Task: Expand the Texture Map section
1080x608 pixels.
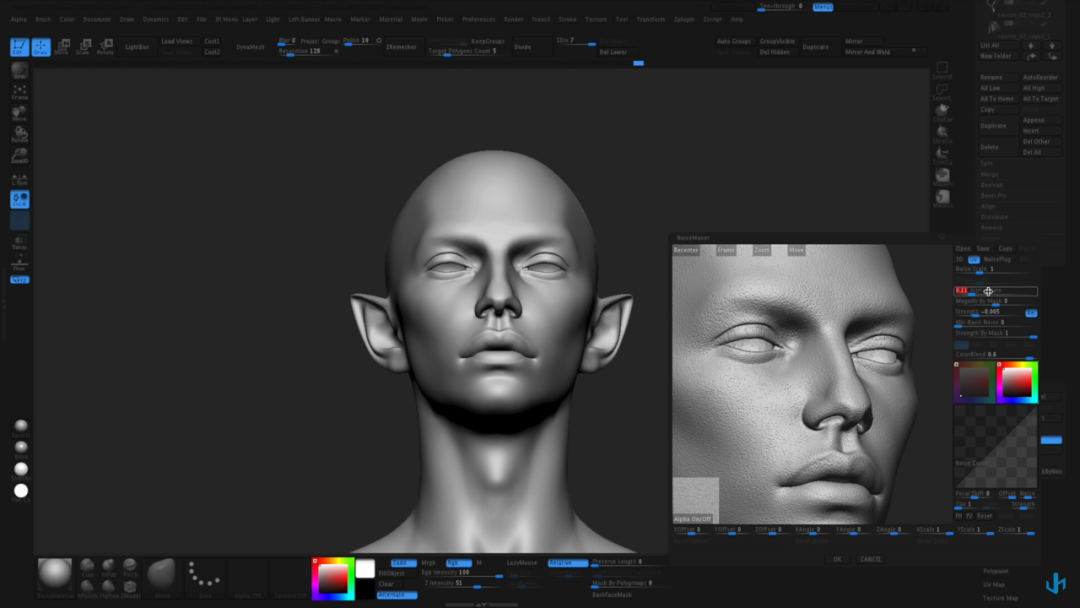Action: coord(999,598)
